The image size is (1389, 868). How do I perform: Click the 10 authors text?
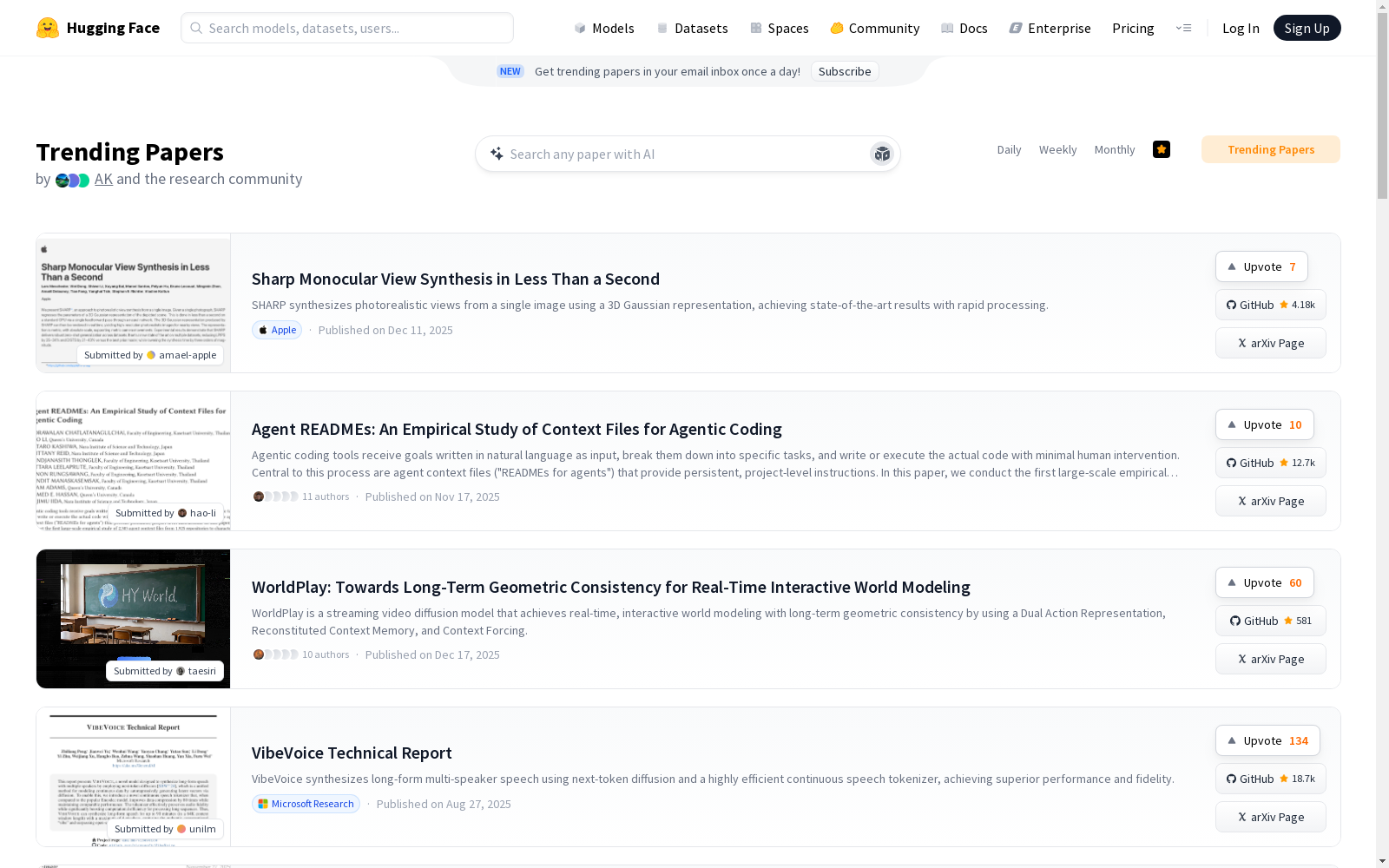tap(326, 654)
